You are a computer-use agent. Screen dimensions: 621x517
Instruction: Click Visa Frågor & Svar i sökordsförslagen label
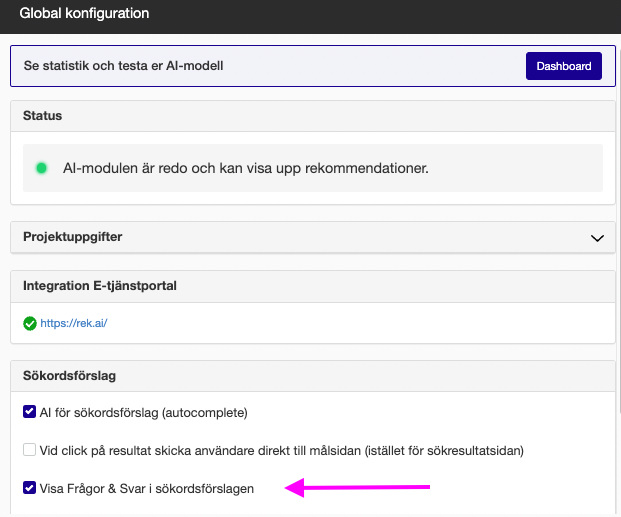tap(147, 488)
